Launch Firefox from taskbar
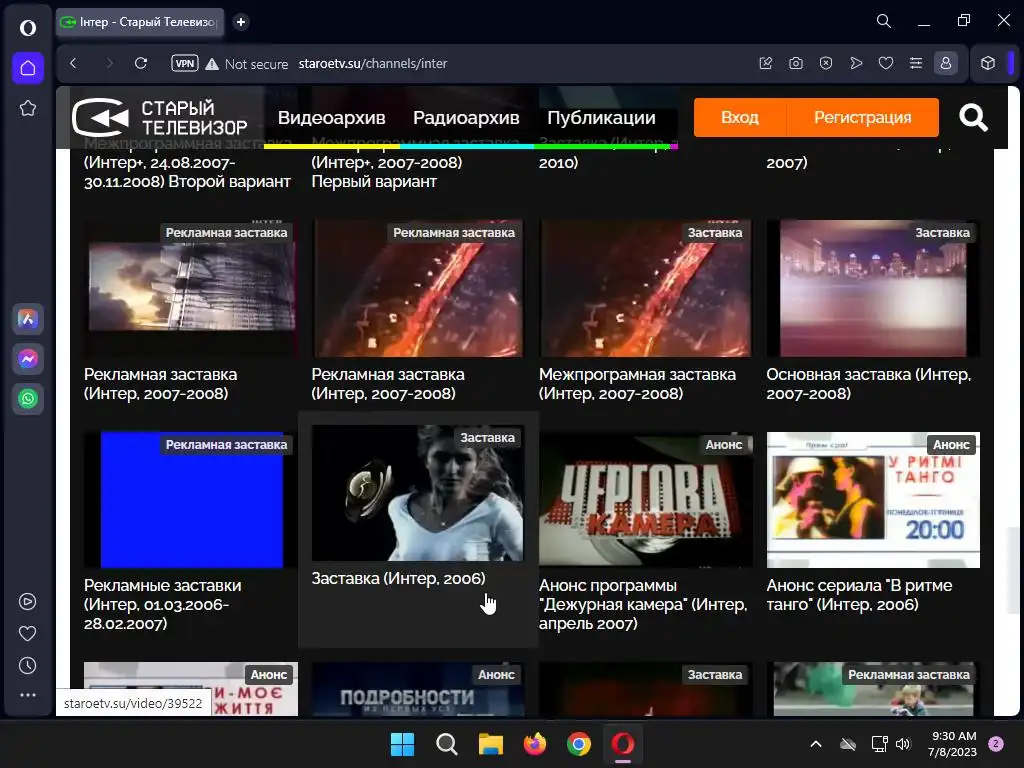The height and width of the screenshot is (768, 1024). (535, 744)
